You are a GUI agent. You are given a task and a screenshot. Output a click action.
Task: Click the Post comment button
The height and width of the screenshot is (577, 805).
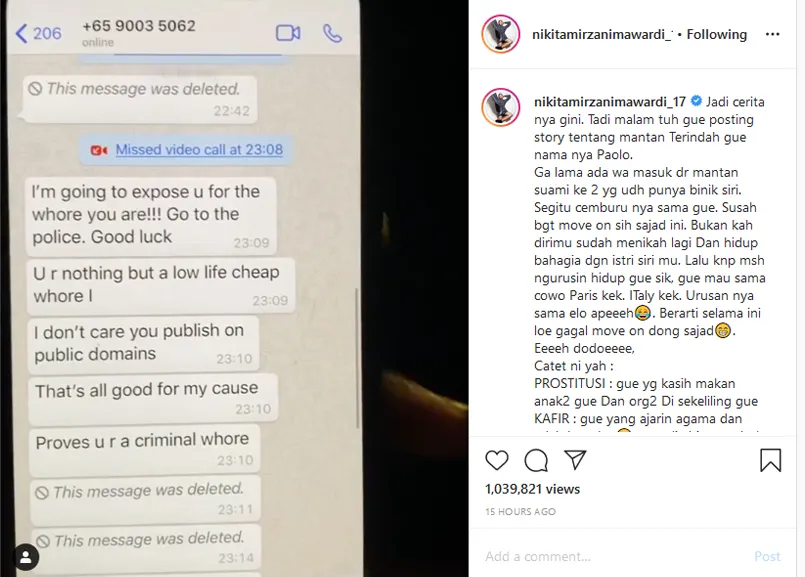point(767,556)
